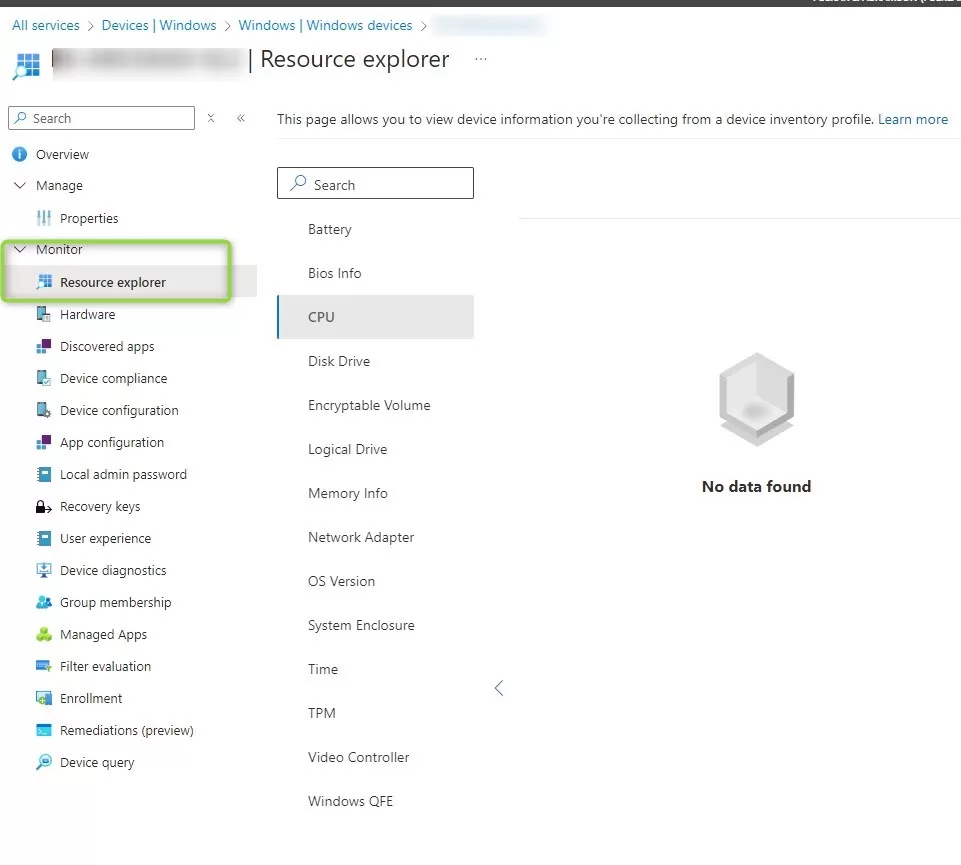The height and width of the screenshot is (865, 961).
Task: Click the Filter evaluation icon
Action: pos(44,666)
